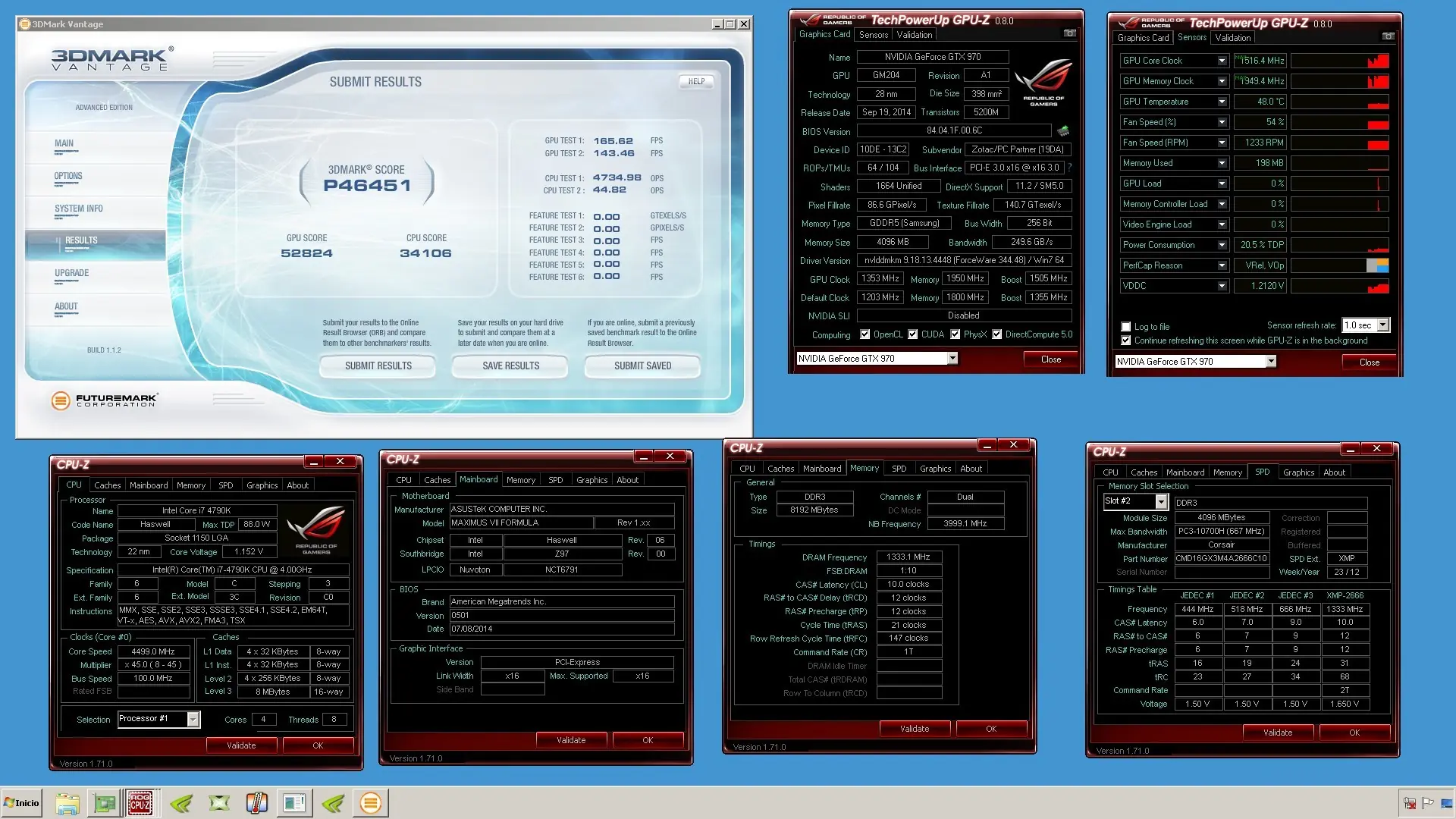Click NVIDIA icon right of ROG CPU-Z taskbar icon
Image resolution: width=1456 pixels, height=819 pixels.
180,803
